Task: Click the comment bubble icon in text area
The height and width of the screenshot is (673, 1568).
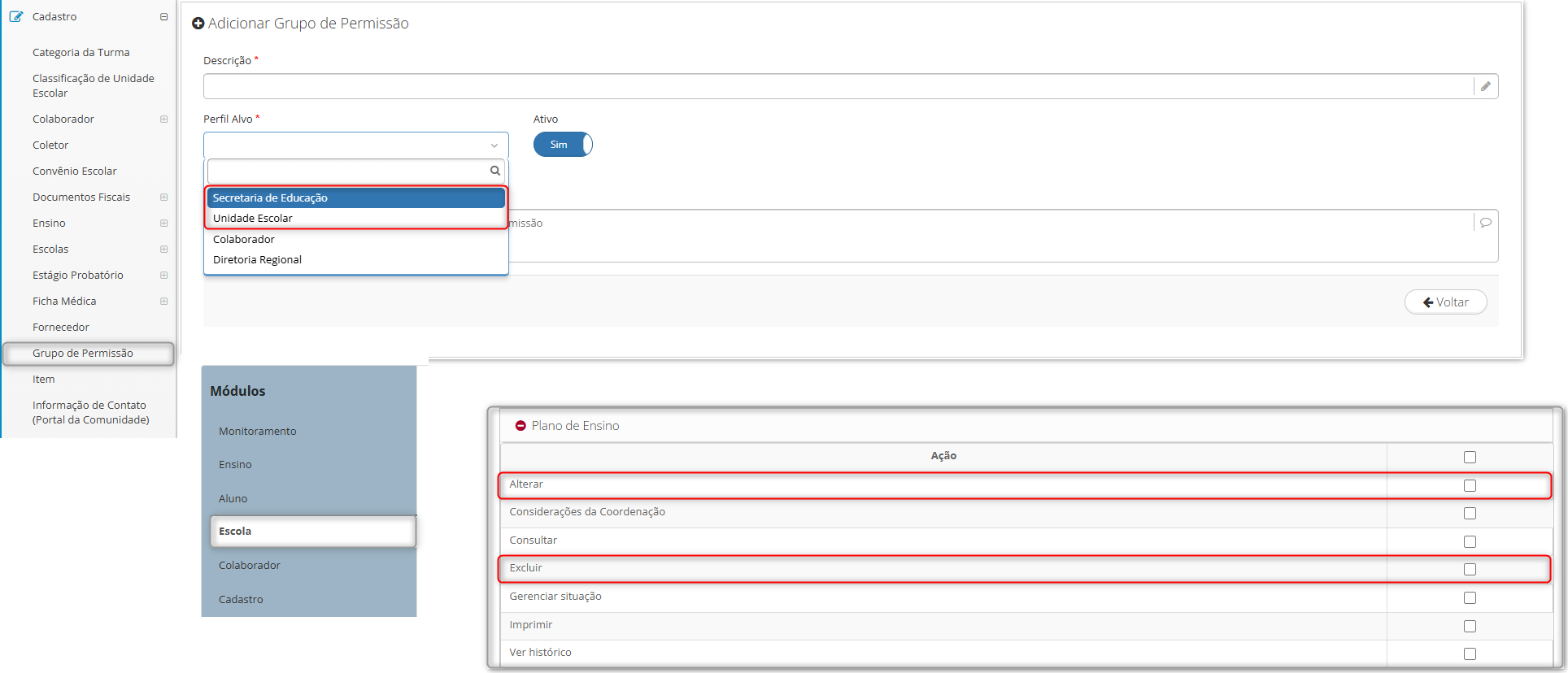Action: point(1485,223)
